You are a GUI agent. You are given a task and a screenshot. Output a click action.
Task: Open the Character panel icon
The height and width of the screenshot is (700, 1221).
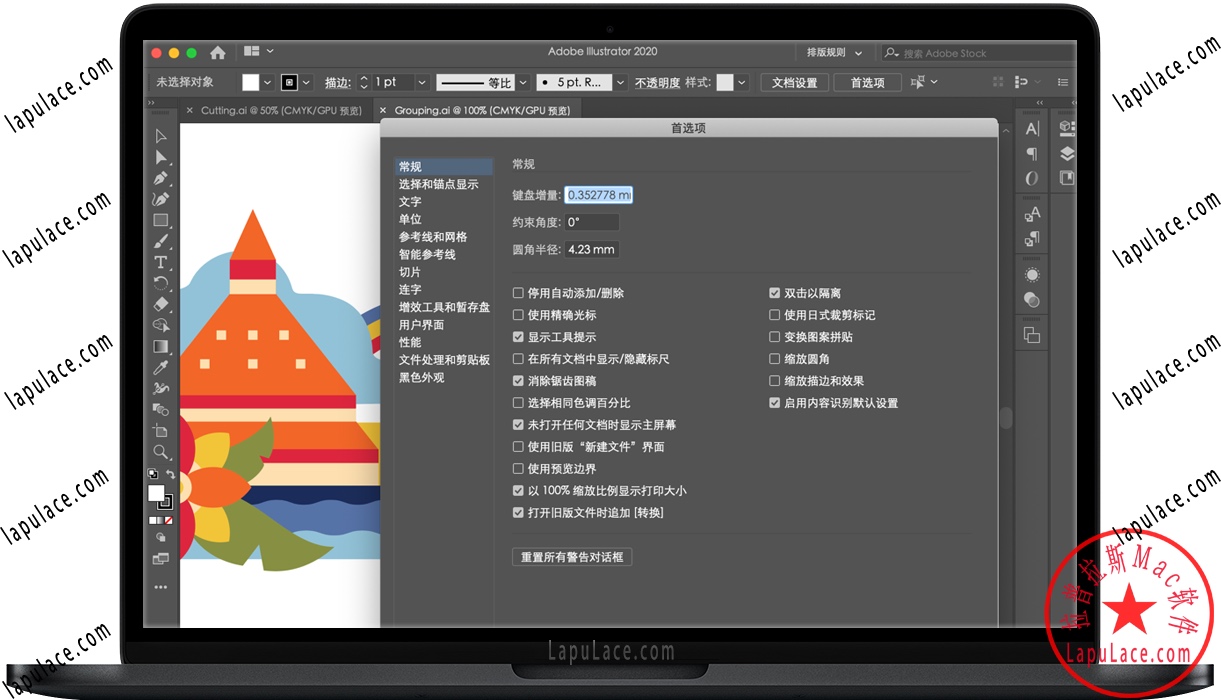pyautogui.click(x=1032, y=129)
